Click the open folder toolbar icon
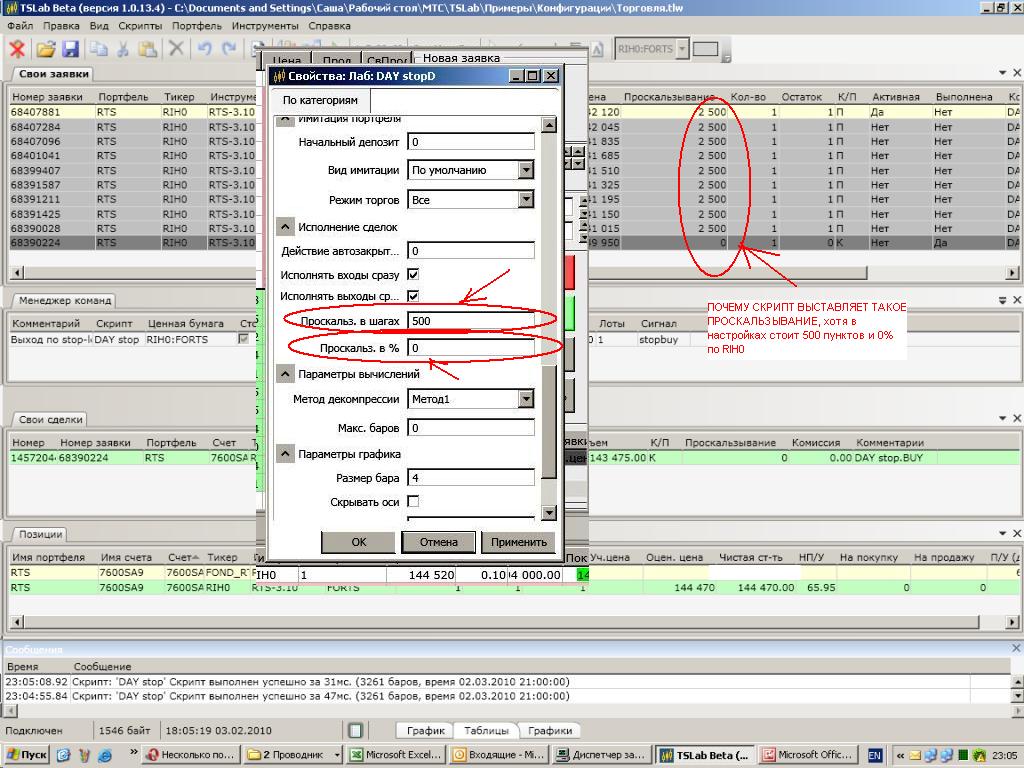This screenshot has height=768, width=1024. pyautogui.click(x=46, y=48)
